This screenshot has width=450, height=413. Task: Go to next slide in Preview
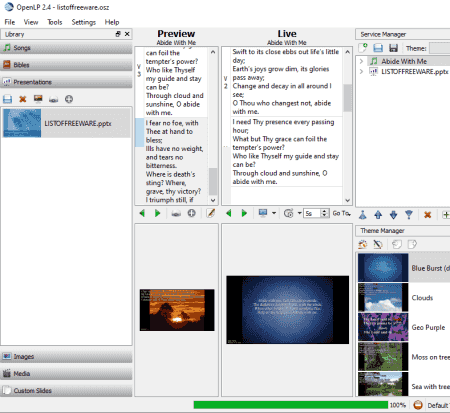pos(157,213)
